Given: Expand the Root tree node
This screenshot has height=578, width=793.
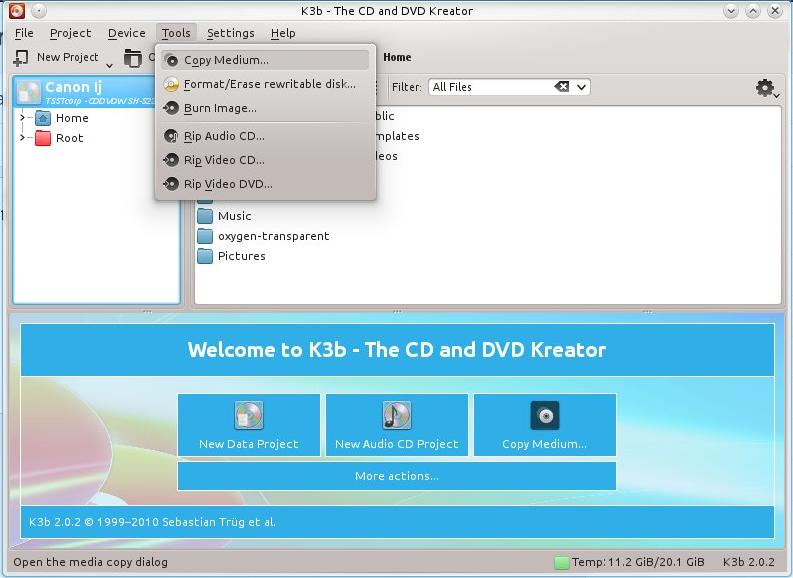Looking at the screenshot, I should click(22, 138).
